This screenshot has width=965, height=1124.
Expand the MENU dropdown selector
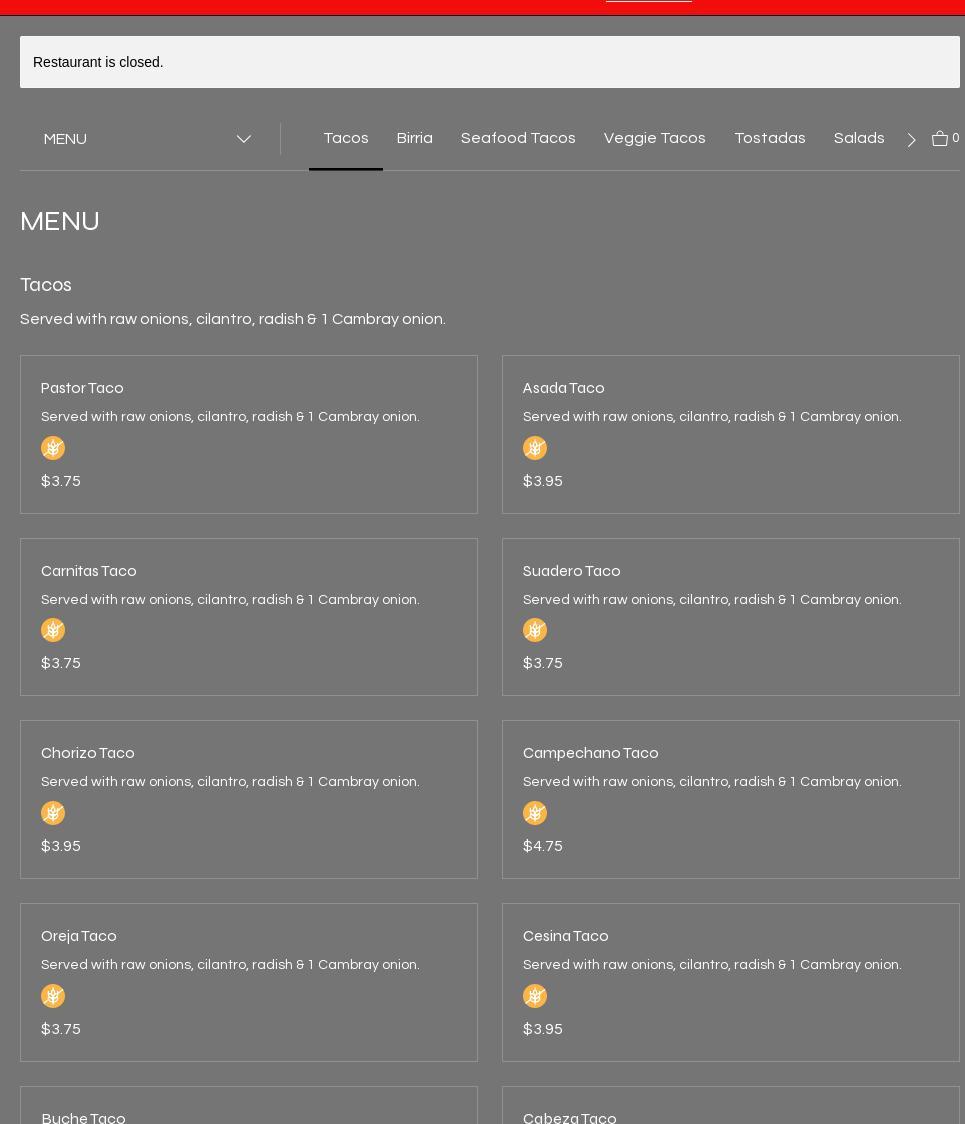click(x=147, y=139)
